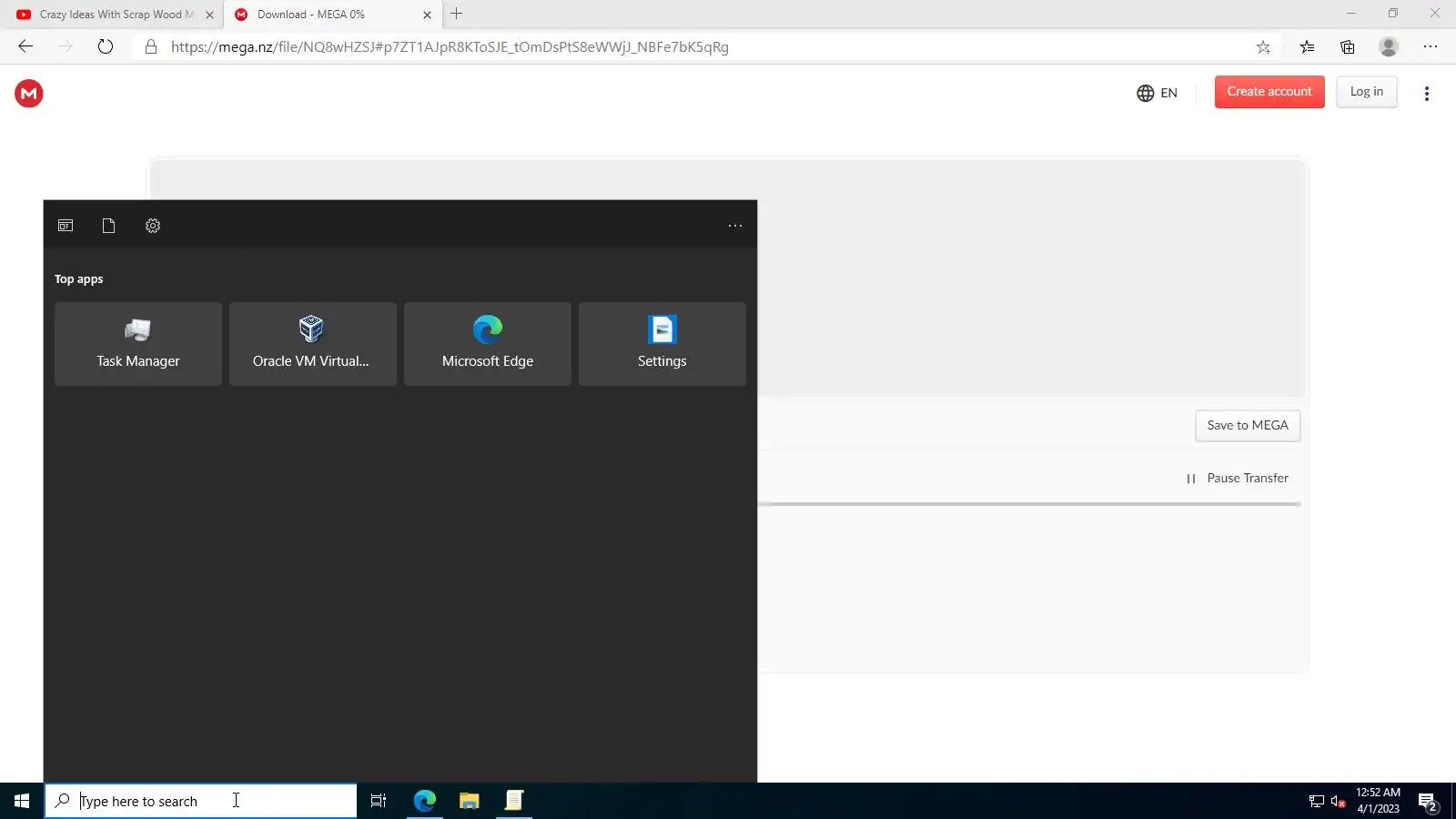
Task: Click the mega.nz address bar URL
Action: pos(450,47)
